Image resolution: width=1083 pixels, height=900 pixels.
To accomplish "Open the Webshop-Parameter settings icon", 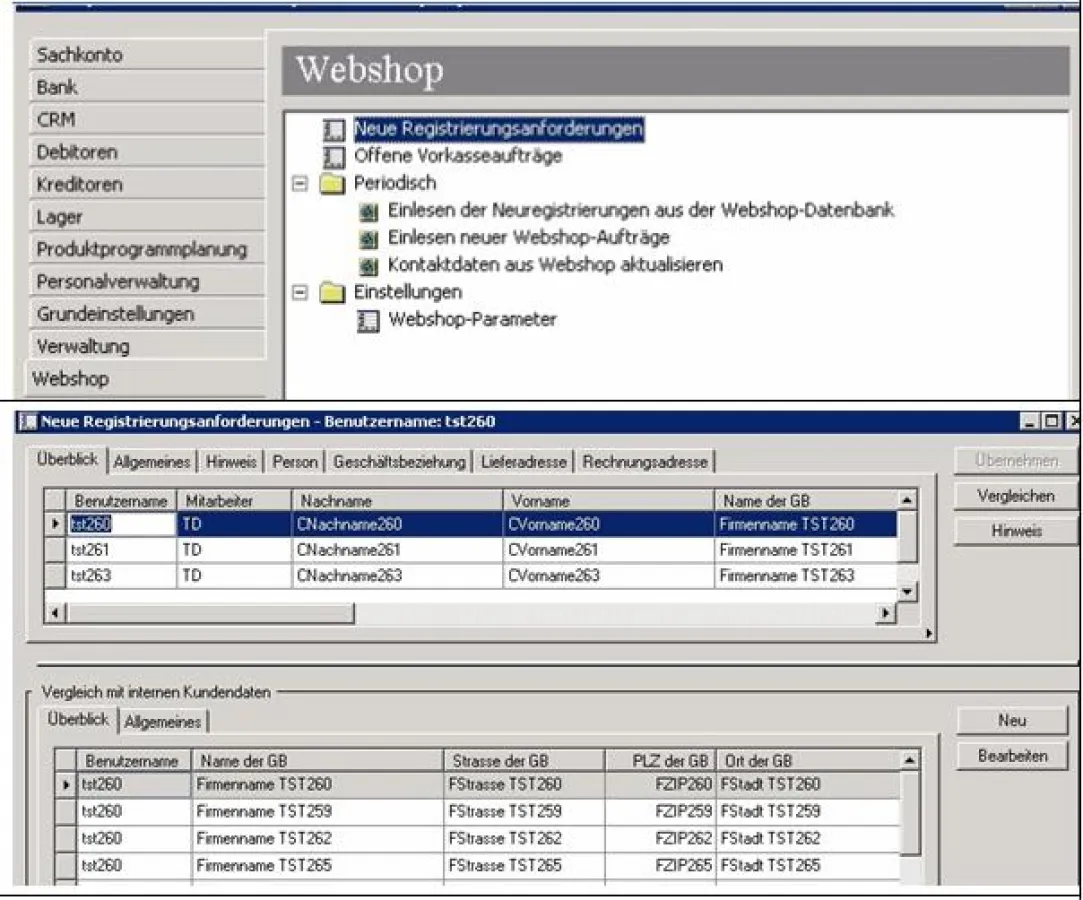I will click(x=366, y=320).
